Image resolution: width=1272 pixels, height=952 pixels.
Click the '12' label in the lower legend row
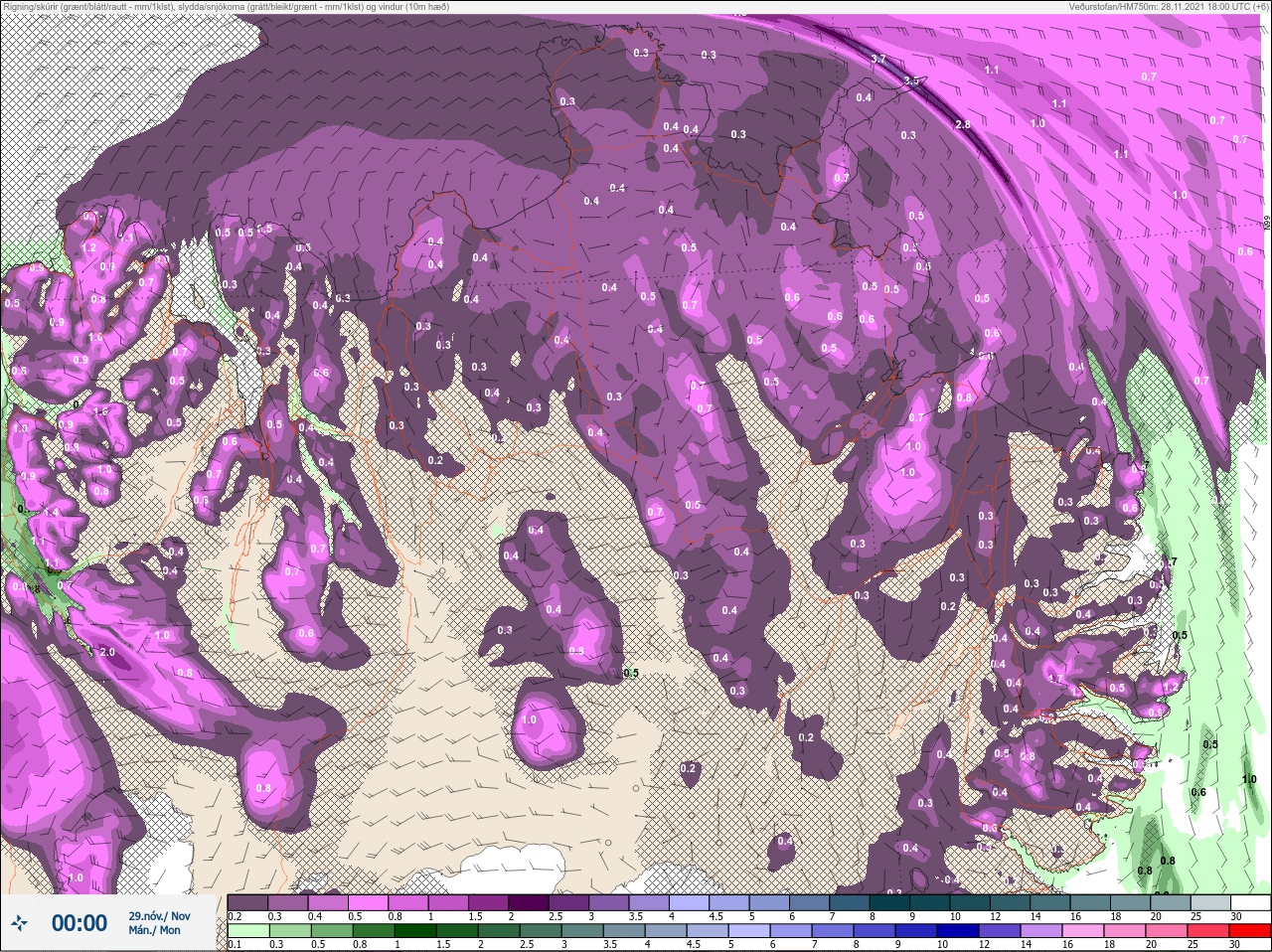coord(984,945)
